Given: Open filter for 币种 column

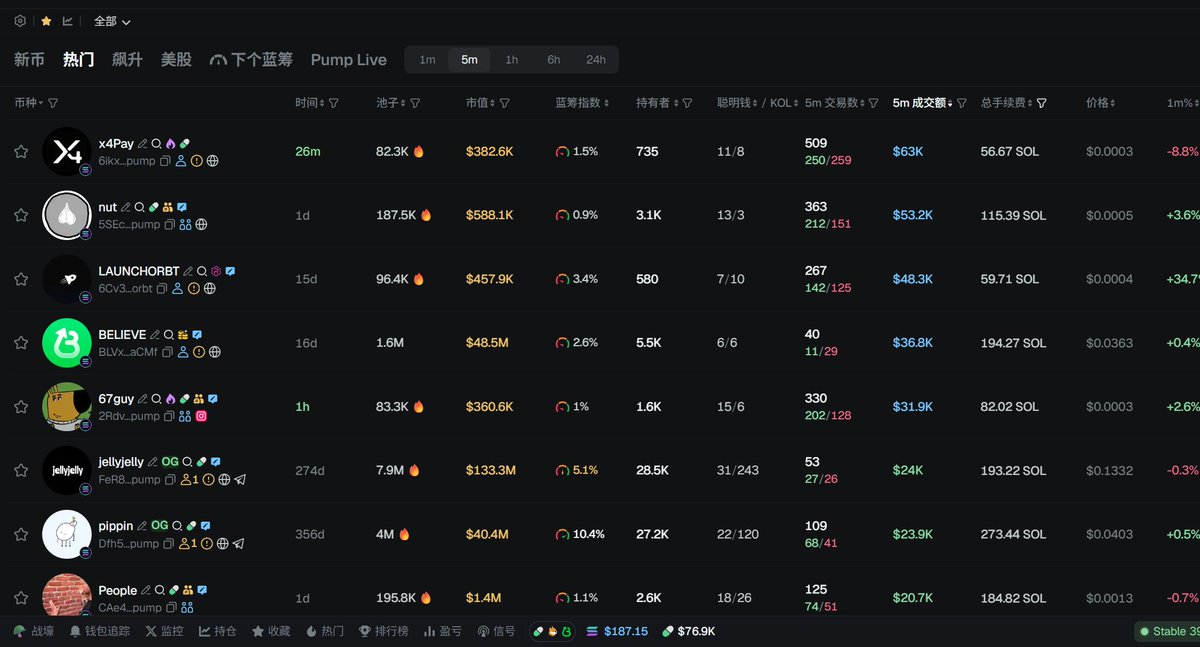Looking at the screenshot, I should click(x=53, y=103).
